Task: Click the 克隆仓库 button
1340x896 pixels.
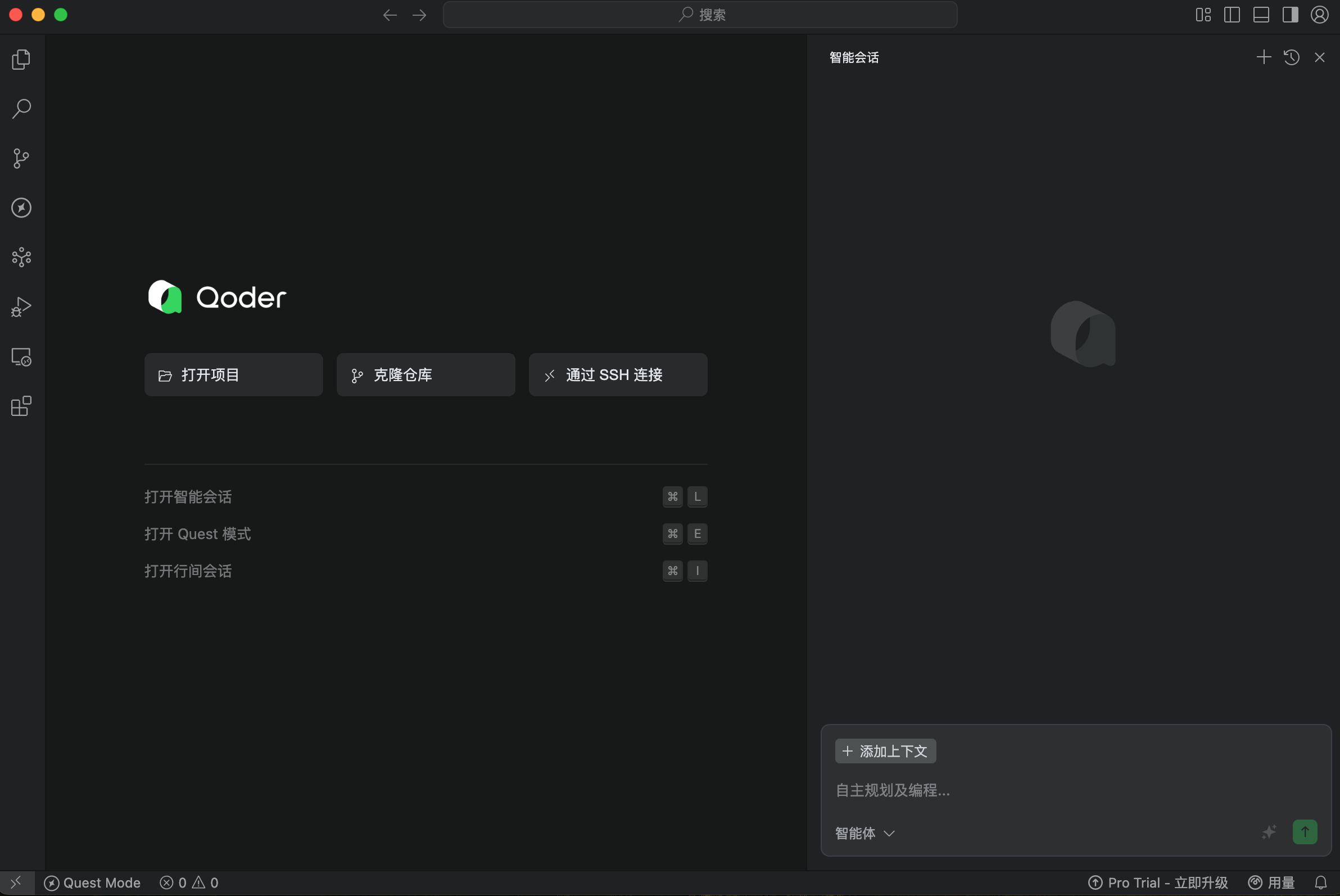Action: (425, 375)
